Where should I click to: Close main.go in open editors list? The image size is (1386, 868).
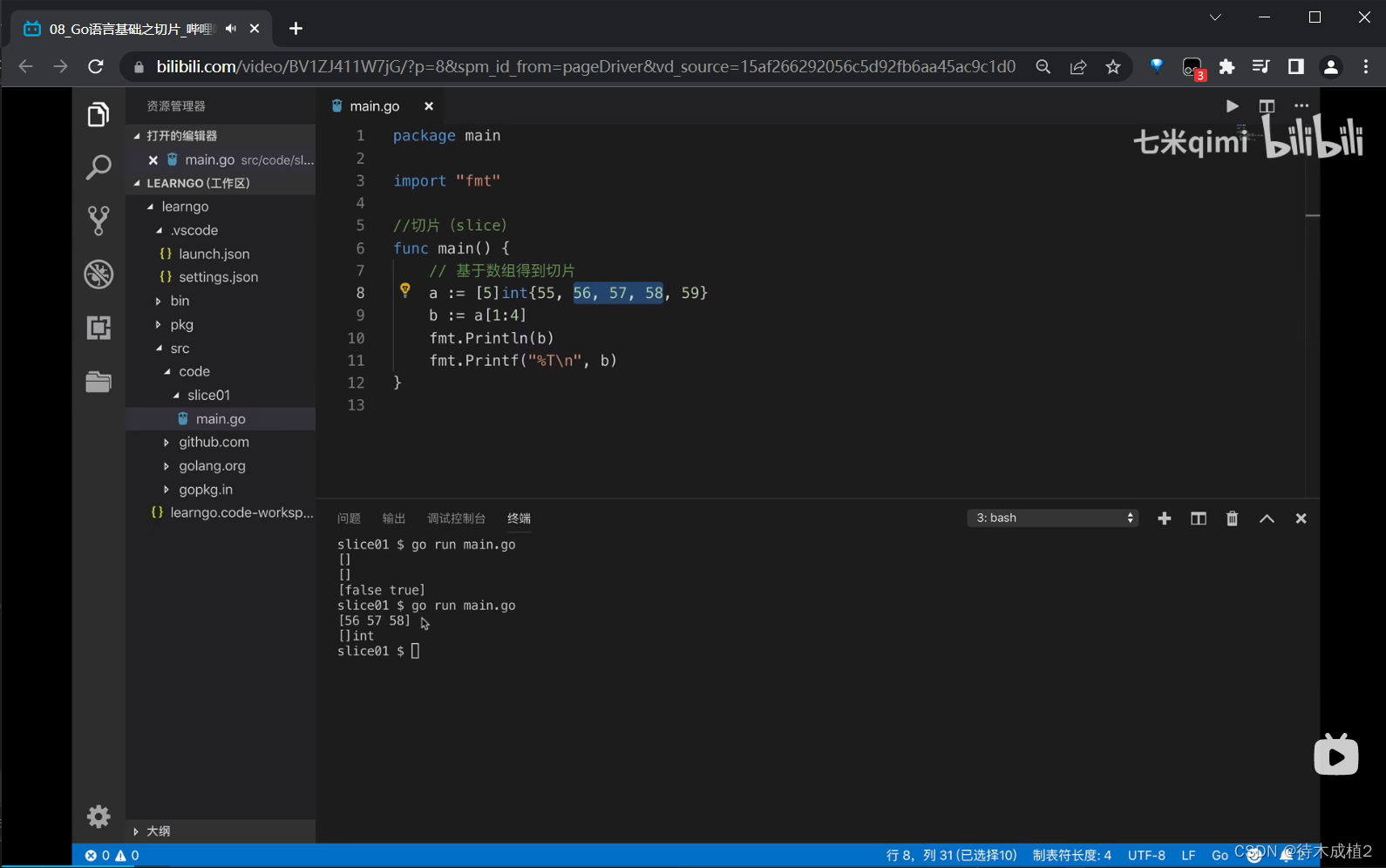(x=153, y=160)
